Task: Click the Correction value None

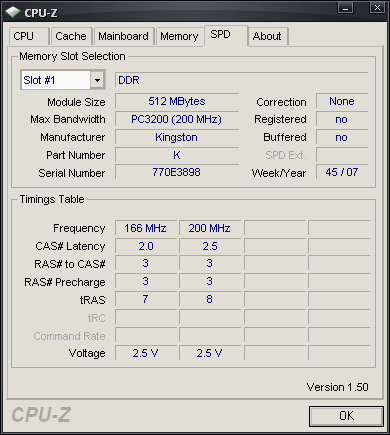Action: coord(342,101)
